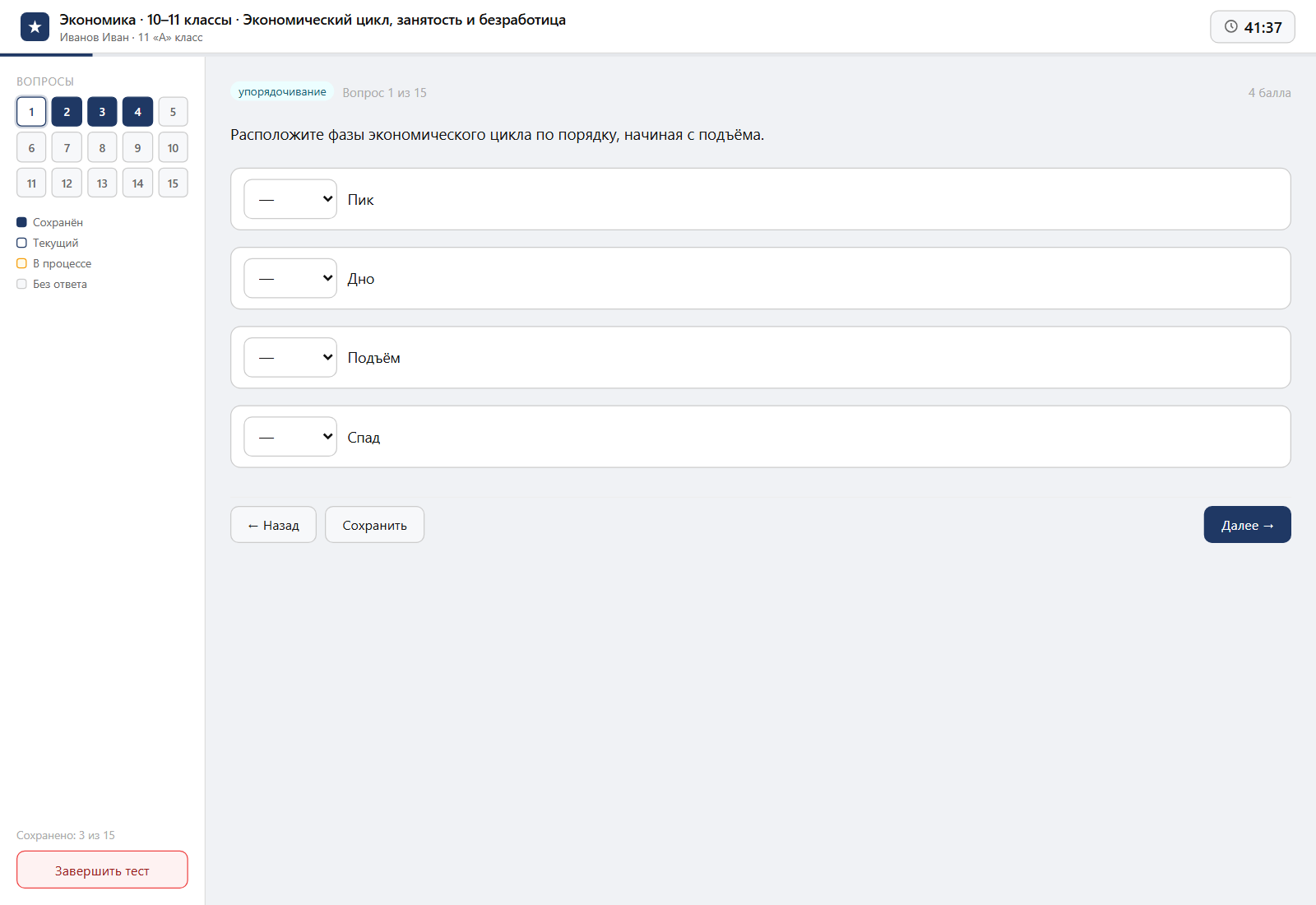Click the Без ответа legend entry
The width and height of the screenshot is (1316, 905).
point(52,284)
